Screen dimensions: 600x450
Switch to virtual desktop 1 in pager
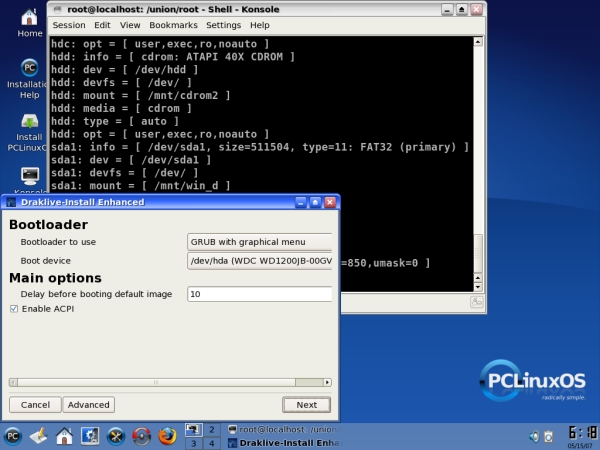(194, 429)
